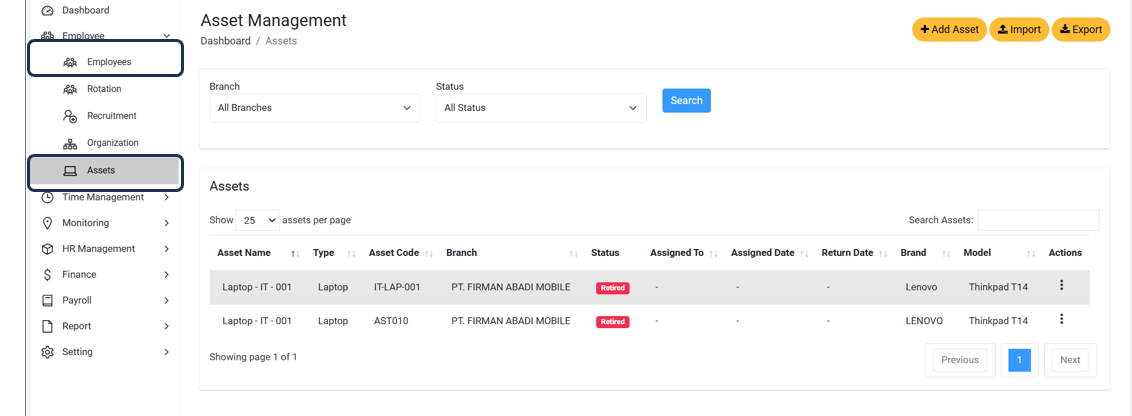1132x416 pixels.
Task: Change the assets per page selector
Action: point(258,220)
